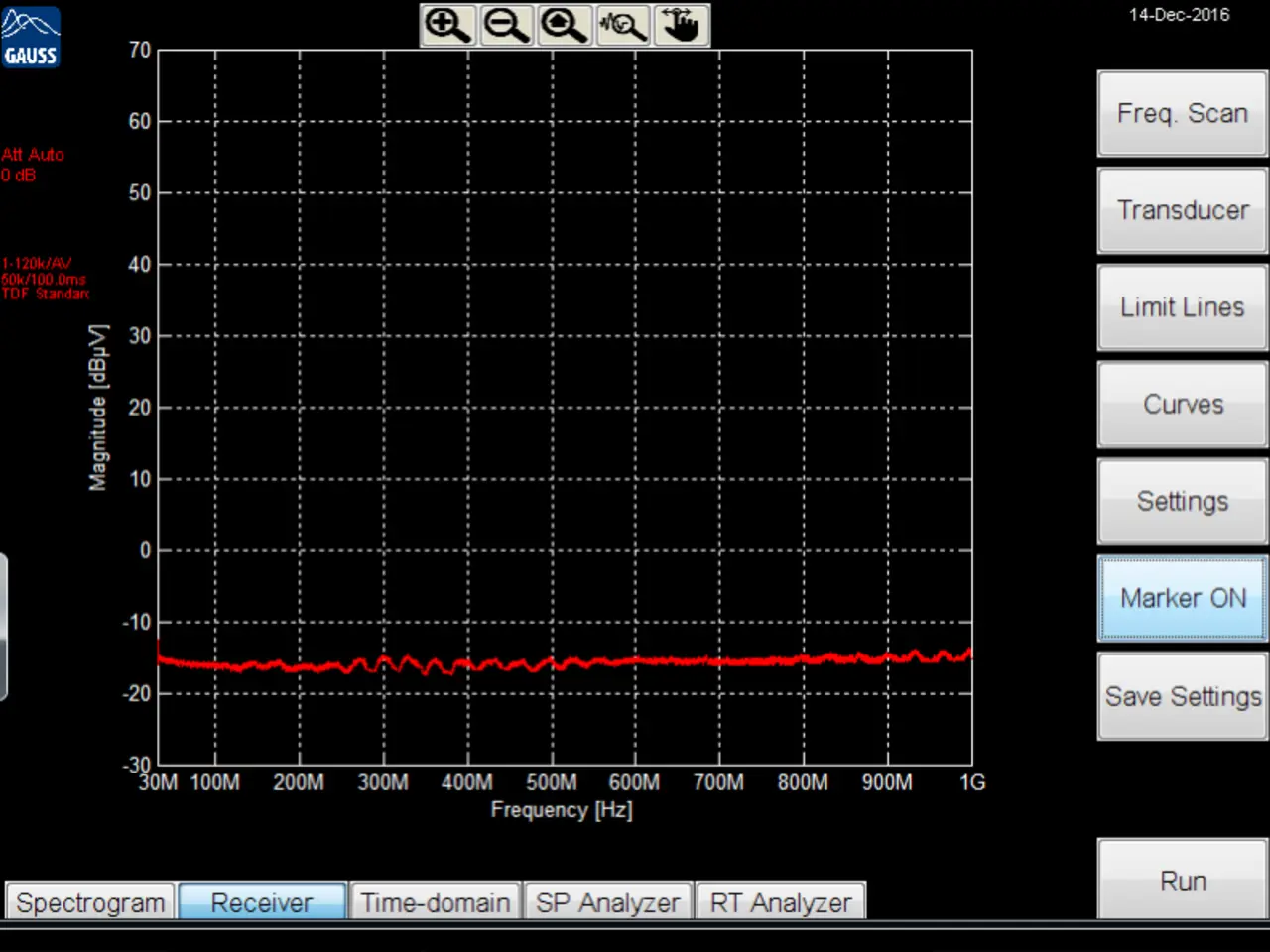This screenshot has width=1270, height=952.
Task: Open the SP Analyzer tab
Action: point(607,902)
